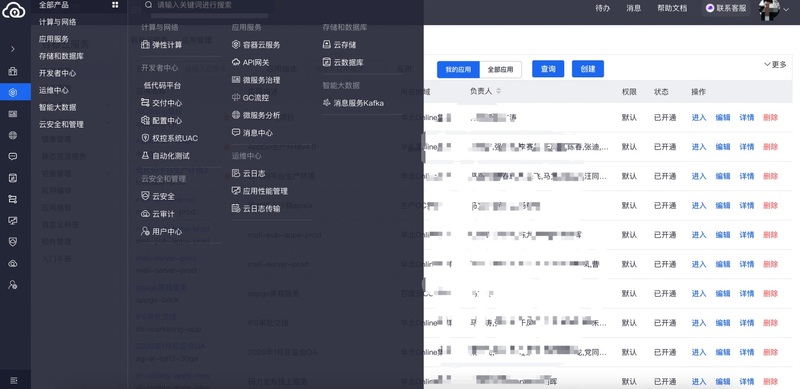Viewport: 800px width, 389px height.
Task: Expand 智能大数据 menu chevron
Action: pos(108,106)
